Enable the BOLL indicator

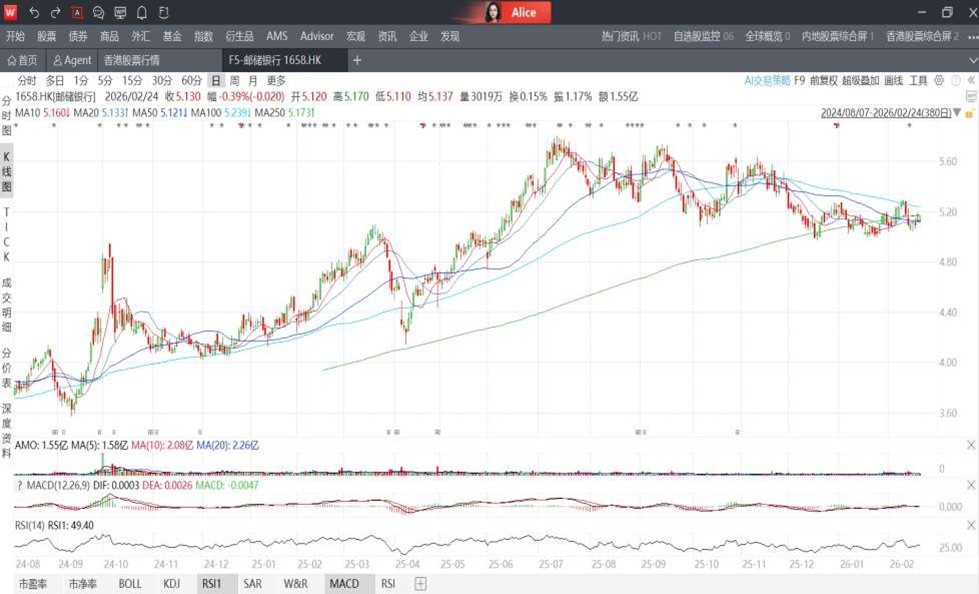pos(130,584)
